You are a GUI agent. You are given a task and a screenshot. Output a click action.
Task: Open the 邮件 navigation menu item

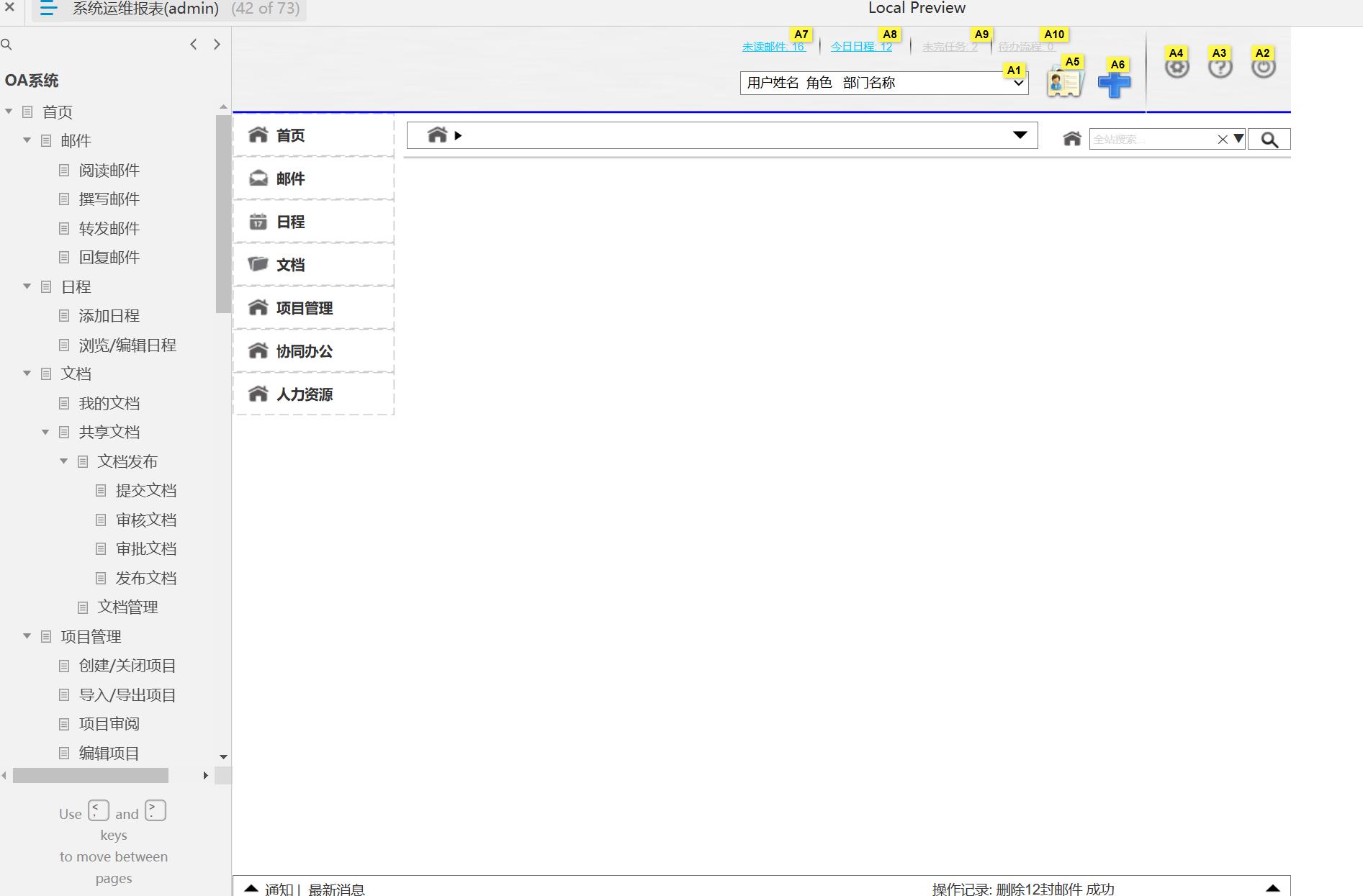(x=313, y=178)
